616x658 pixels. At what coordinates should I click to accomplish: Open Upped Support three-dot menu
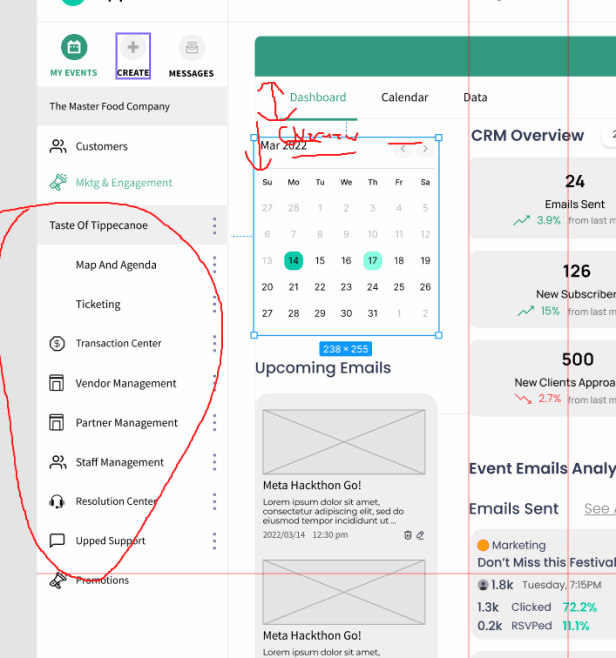pos(214,541)
